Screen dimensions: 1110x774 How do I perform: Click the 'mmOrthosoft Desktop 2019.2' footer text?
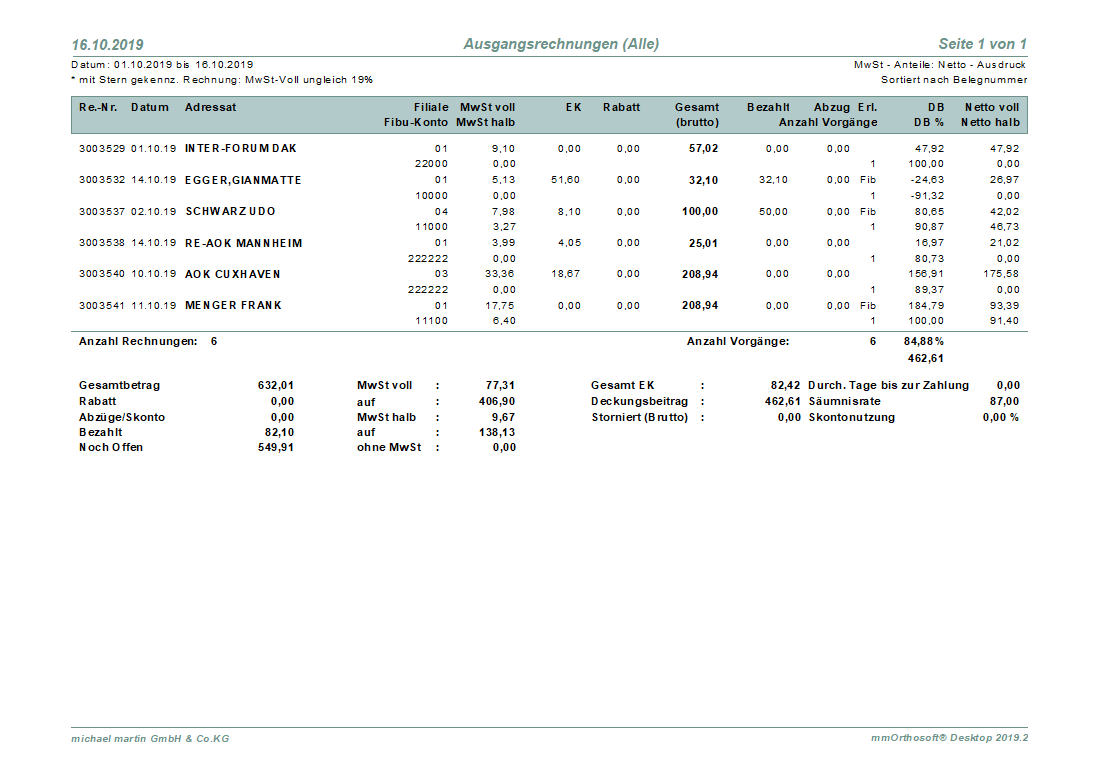(x=949, y=738)
